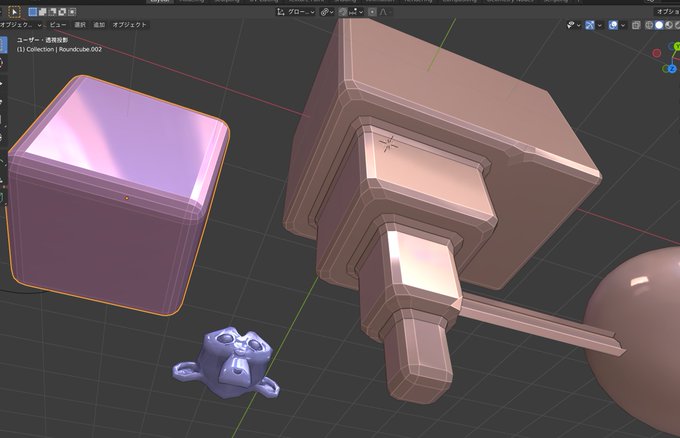
Task: Toggle X-ray mode
Action: click(636, 25)
